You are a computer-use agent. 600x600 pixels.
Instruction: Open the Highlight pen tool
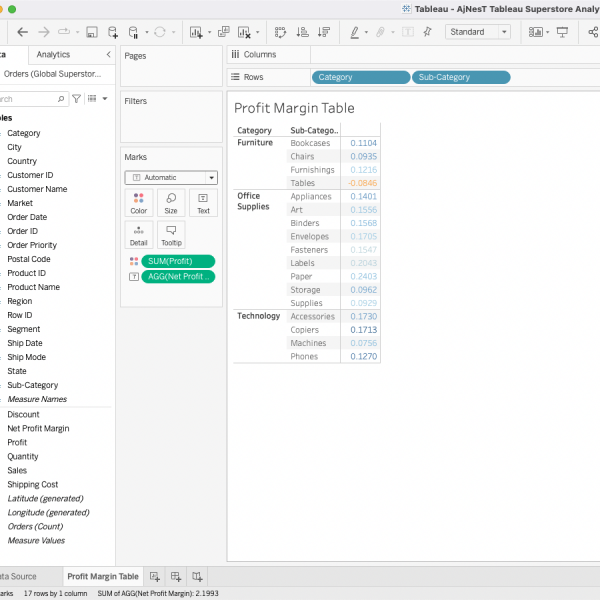click(355, 32)
